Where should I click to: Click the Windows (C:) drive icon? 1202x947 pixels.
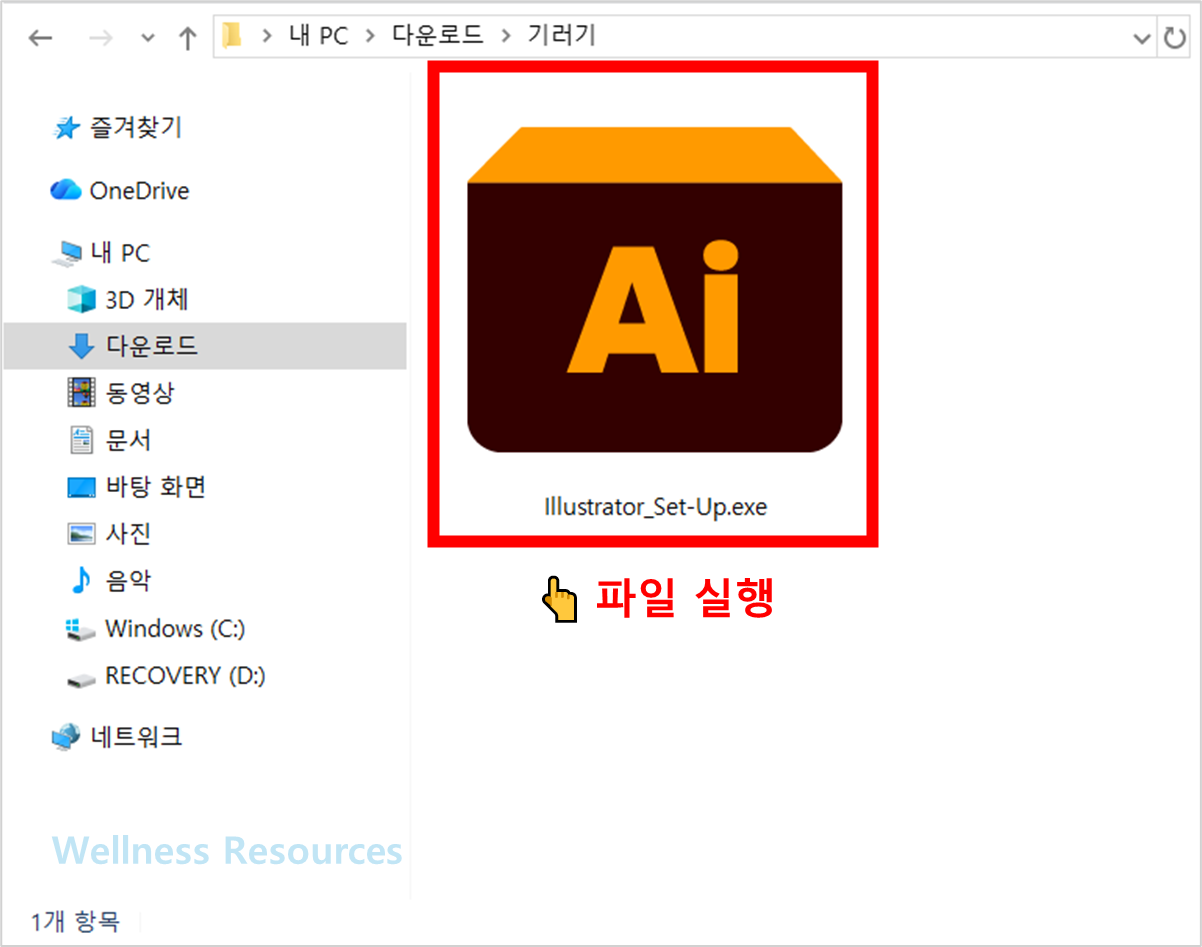click(x=80, y=629)
